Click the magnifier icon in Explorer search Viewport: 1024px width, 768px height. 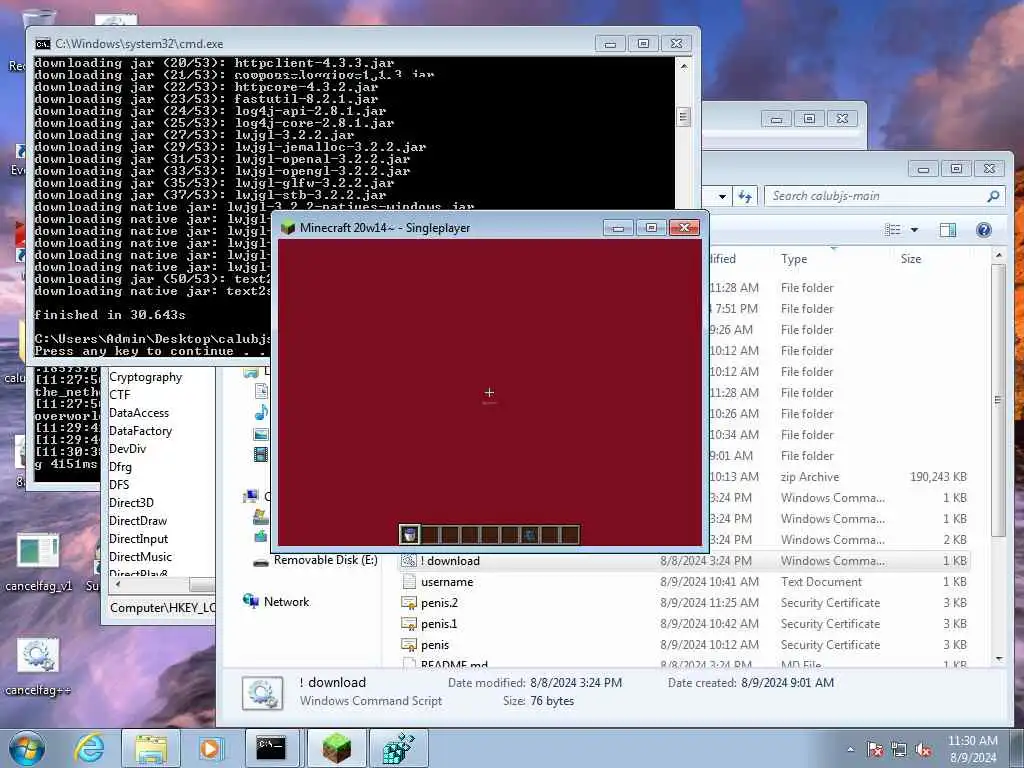click(993, 196)
